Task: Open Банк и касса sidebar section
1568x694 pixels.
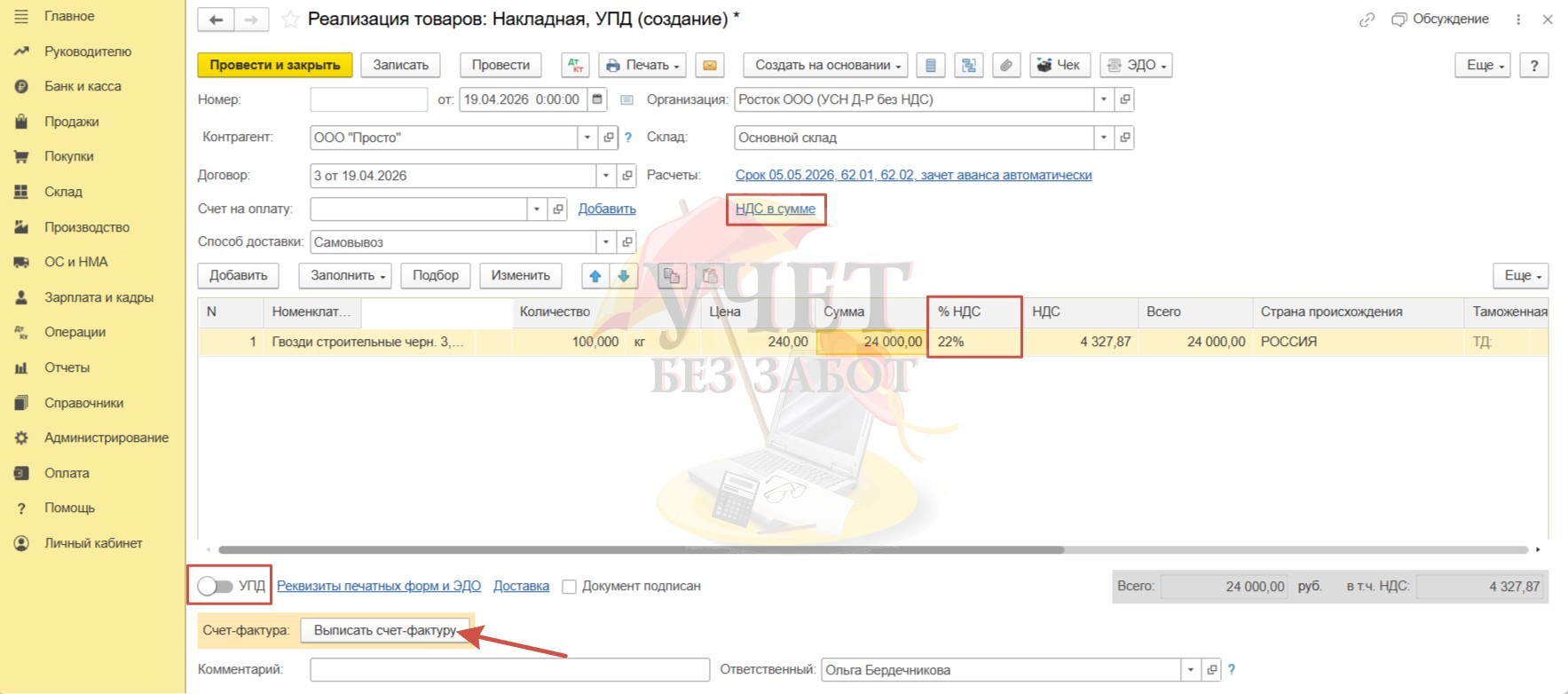Action: coord(83,86)
